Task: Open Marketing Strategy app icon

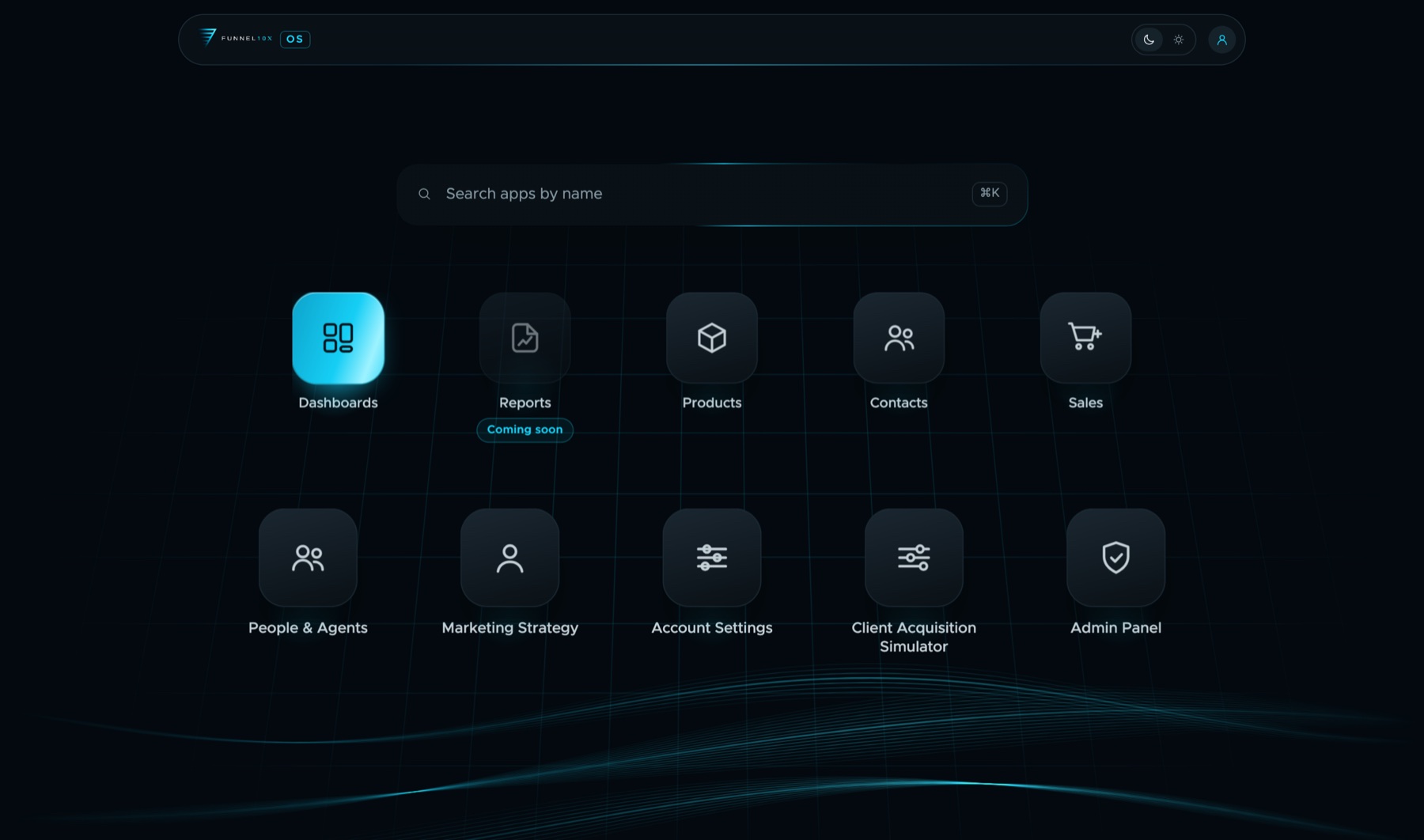Action: [x=509, y=558]
